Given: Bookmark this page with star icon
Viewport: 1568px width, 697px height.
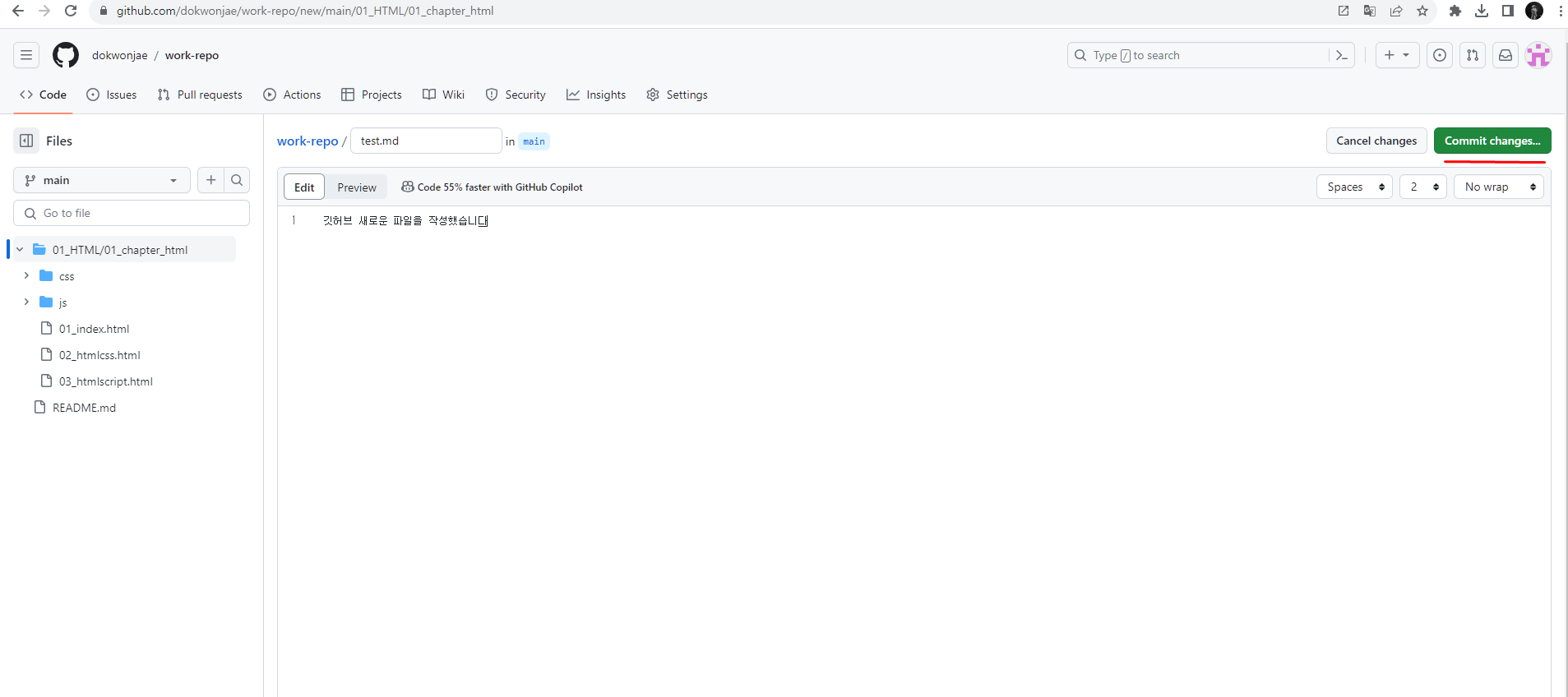Looking at the screenshot, I should point(1422,11).
